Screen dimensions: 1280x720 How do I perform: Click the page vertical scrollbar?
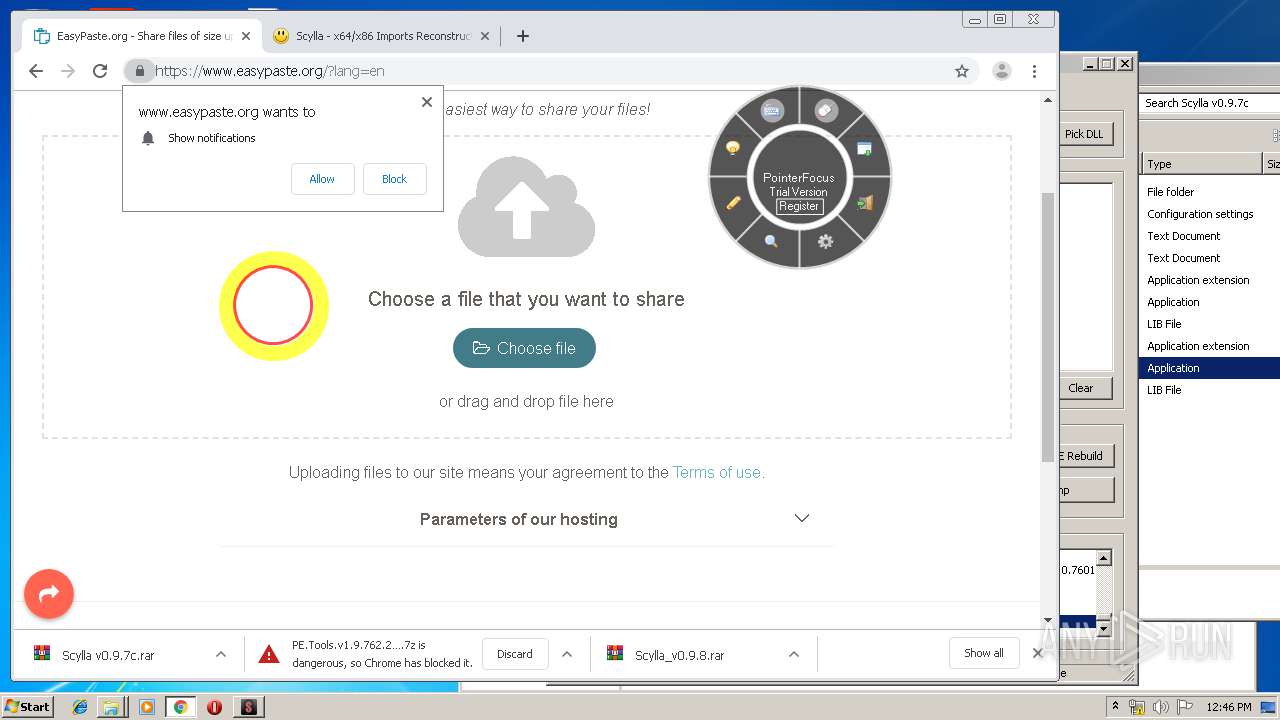1048,326
